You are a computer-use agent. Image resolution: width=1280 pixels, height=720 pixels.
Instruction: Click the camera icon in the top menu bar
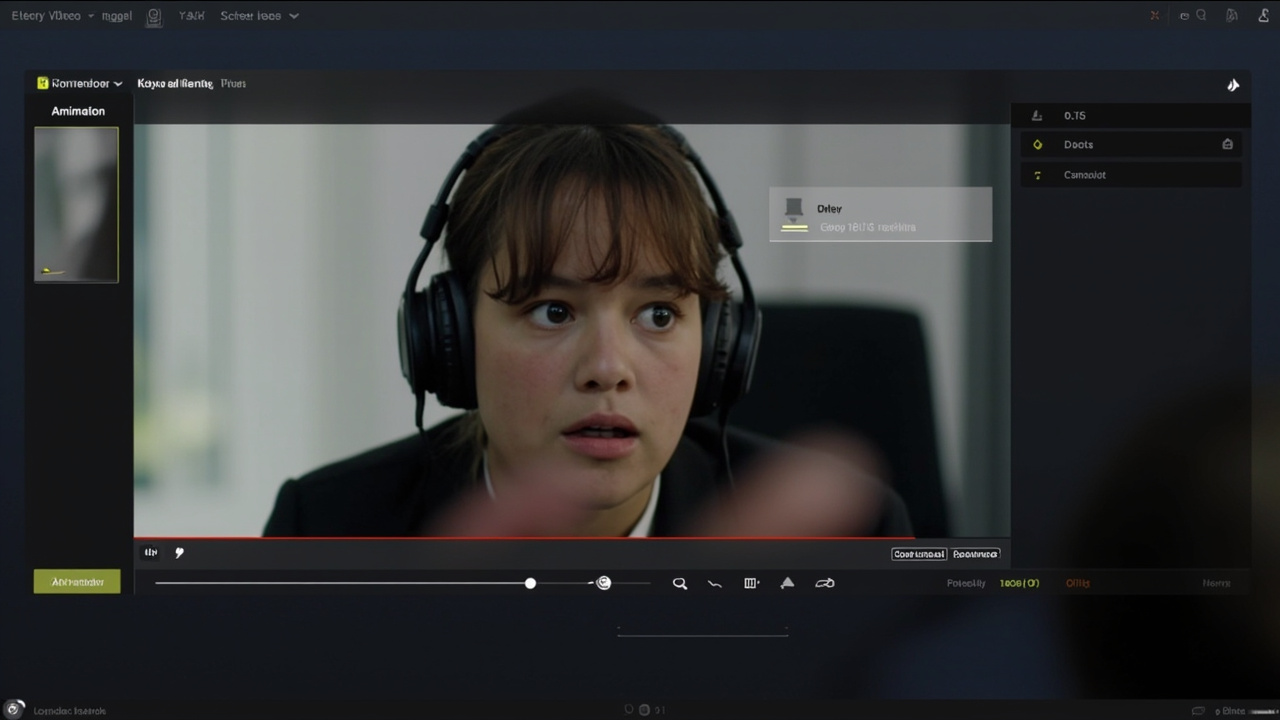[153, 16]
